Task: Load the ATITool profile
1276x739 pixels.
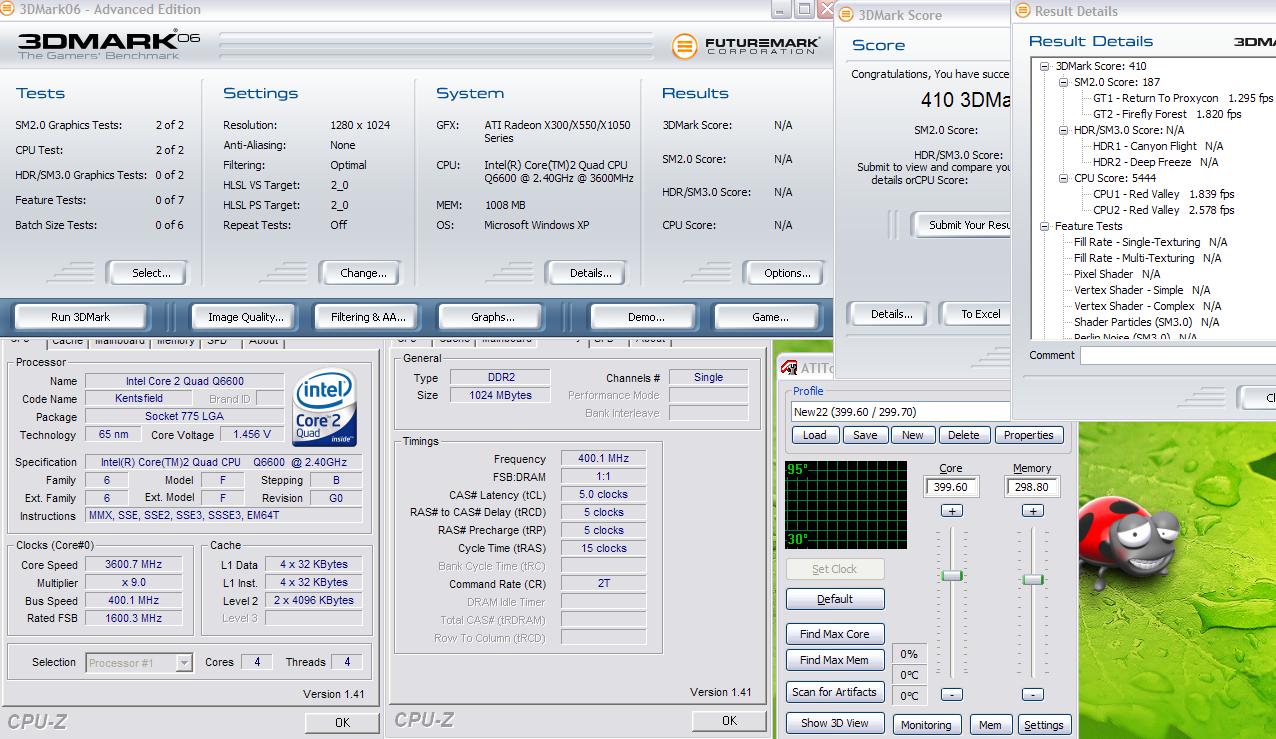Action: click(815, 435)
